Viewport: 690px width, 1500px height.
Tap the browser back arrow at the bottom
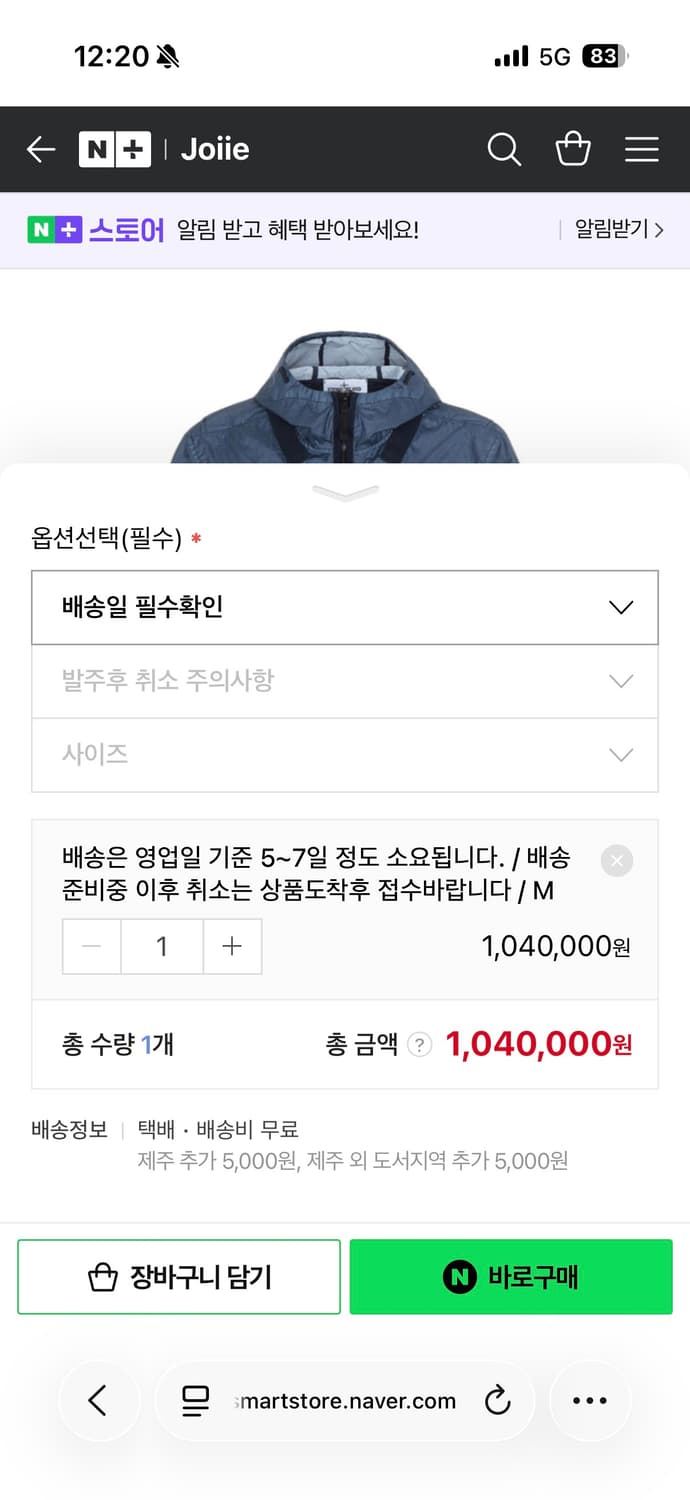99,1400
